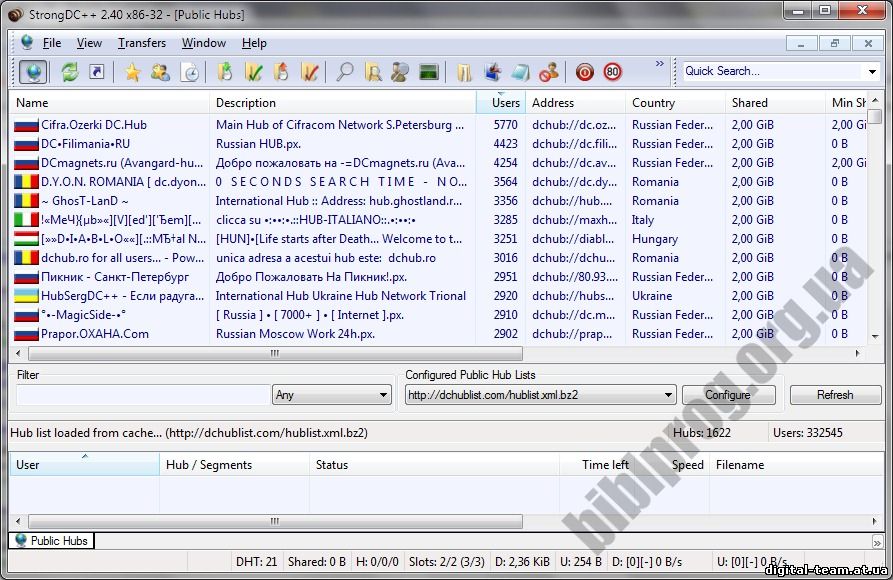Expand the toolbar overflow chevron
Viewport: 893px width, 580px height.
point(659,64)
